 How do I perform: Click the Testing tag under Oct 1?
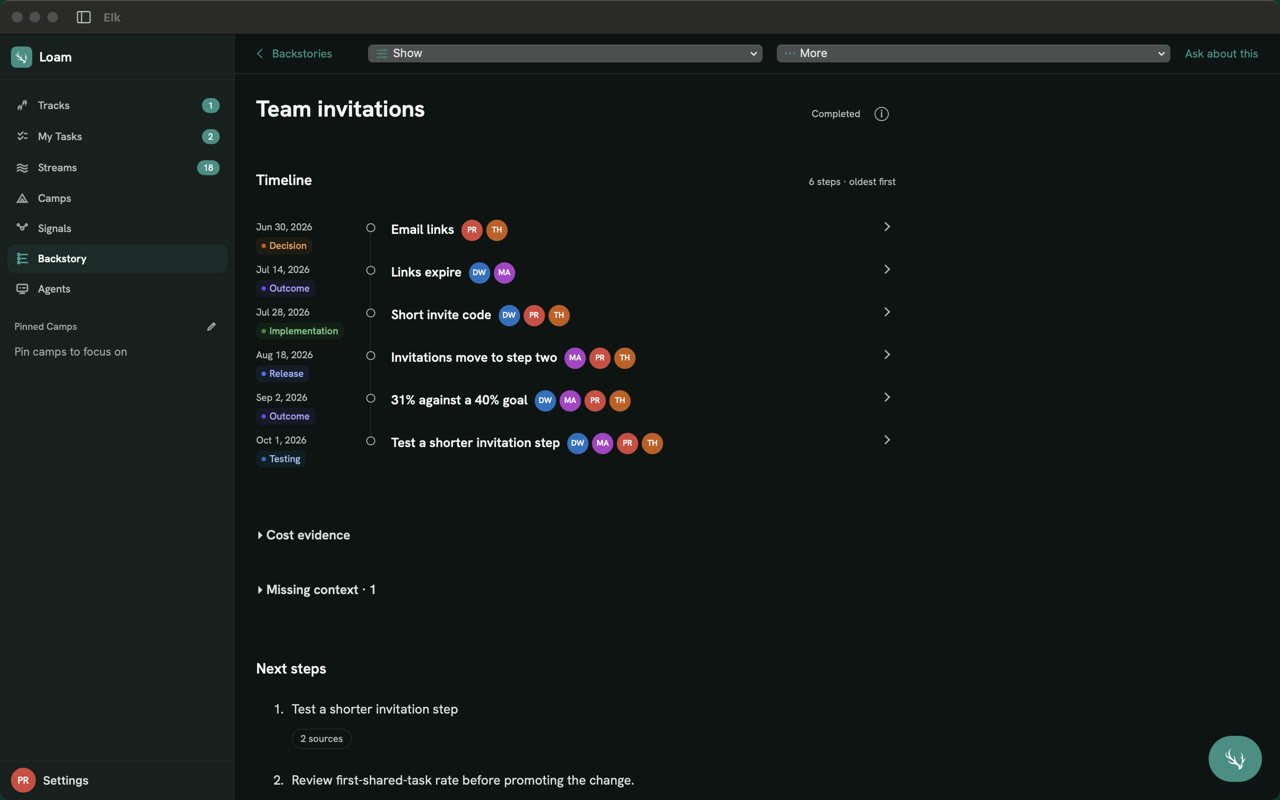click(281, 459)
